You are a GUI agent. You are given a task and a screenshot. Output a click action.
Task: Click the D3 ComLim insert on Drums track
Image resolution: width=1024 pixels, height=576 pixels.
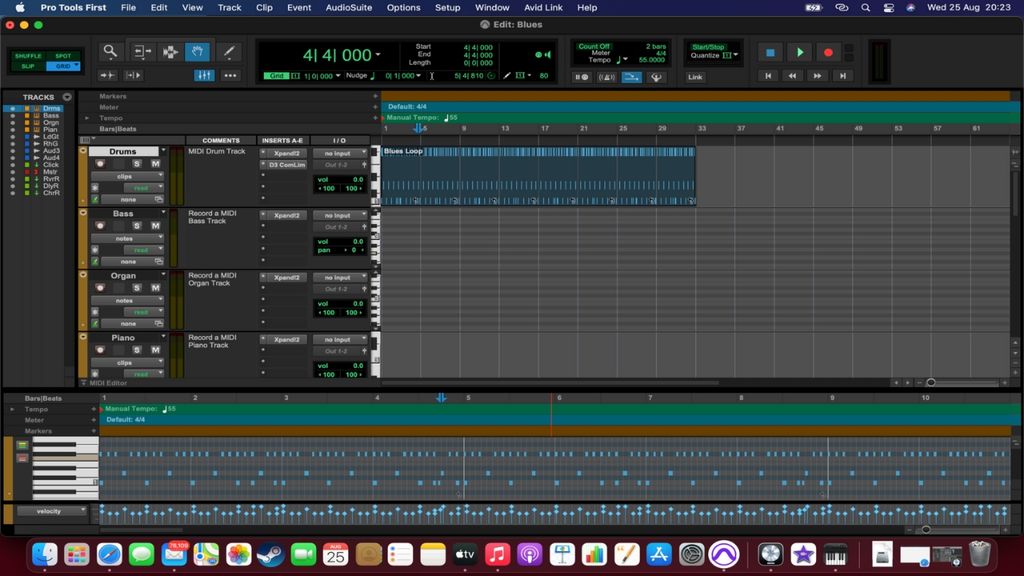coord(287,165)
